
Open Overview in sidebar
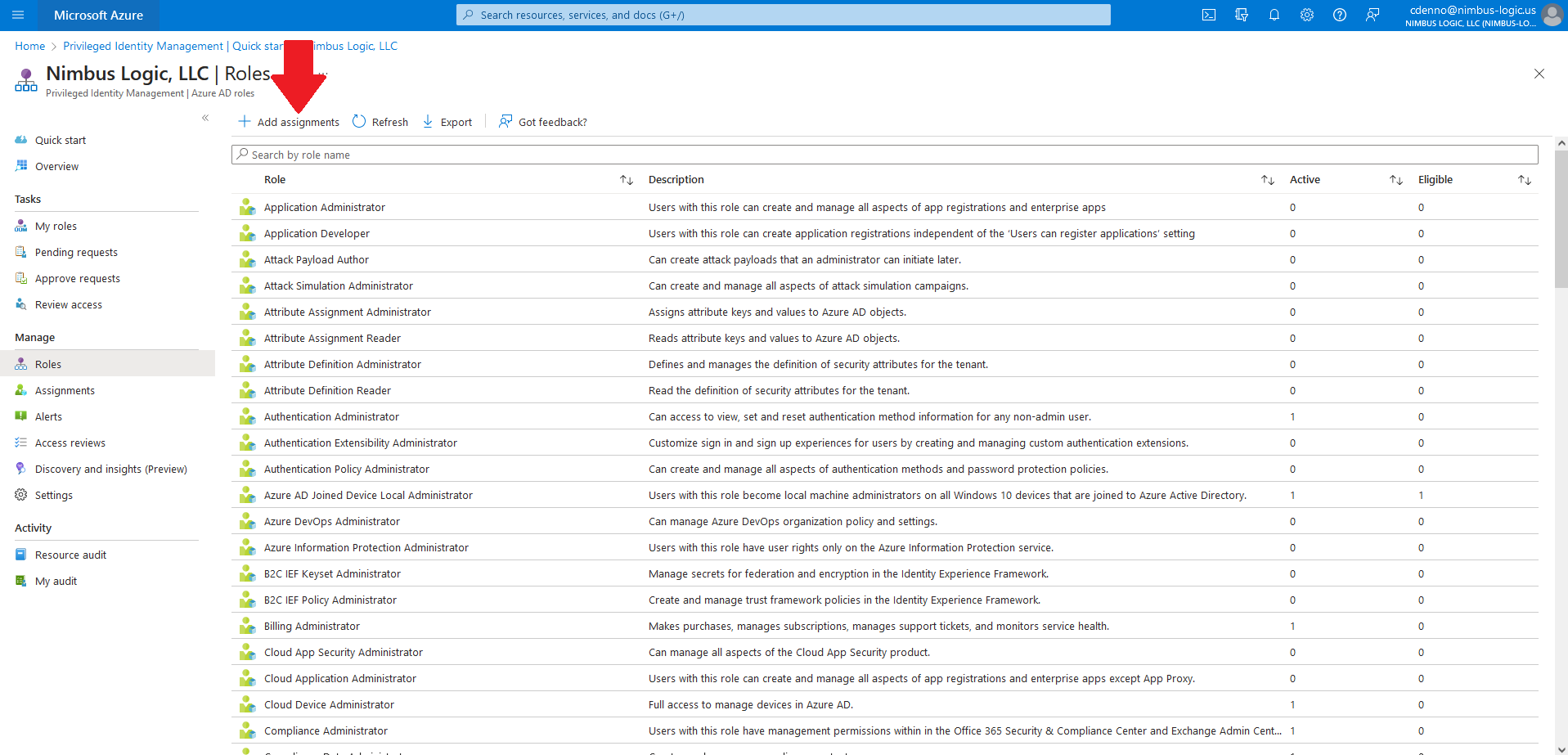pyautogui.click(x=56, y=167)
